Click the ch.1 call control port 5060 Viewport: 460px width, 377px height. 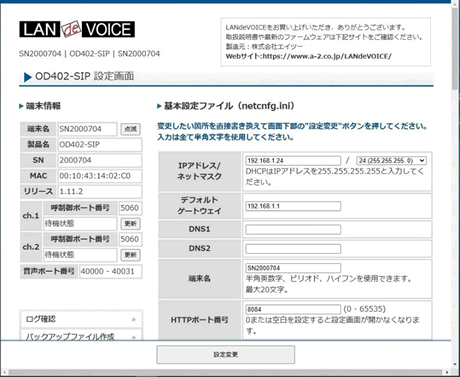[x=130, y=208]
